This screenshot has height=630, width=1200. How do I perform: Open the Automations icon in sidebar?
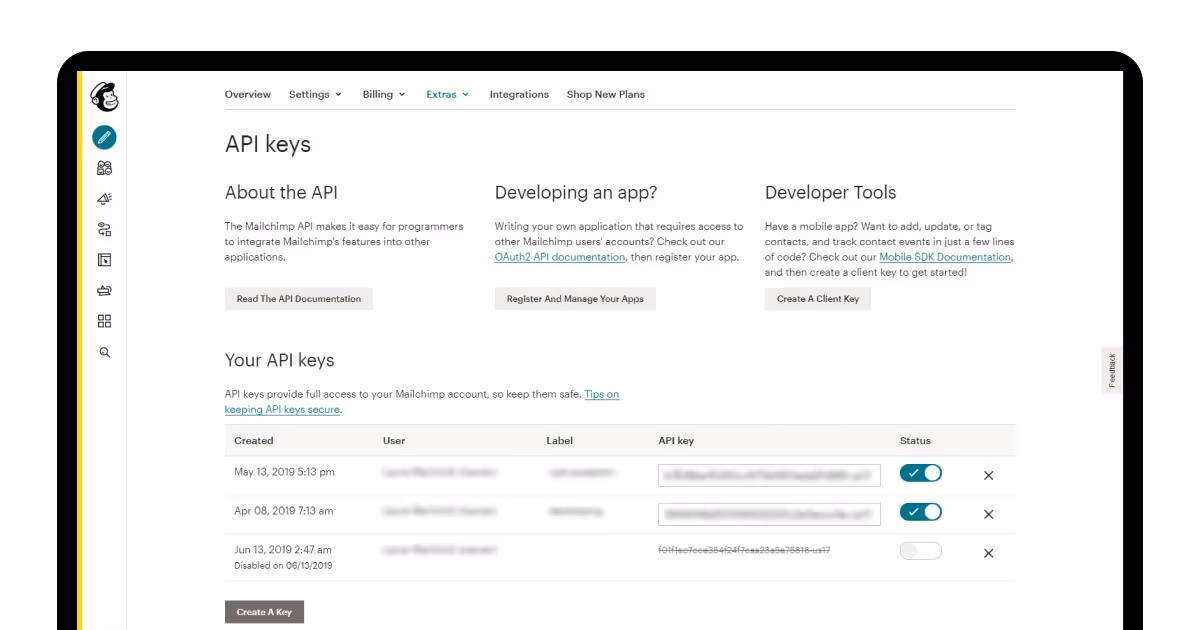click(x=104, y=230)
